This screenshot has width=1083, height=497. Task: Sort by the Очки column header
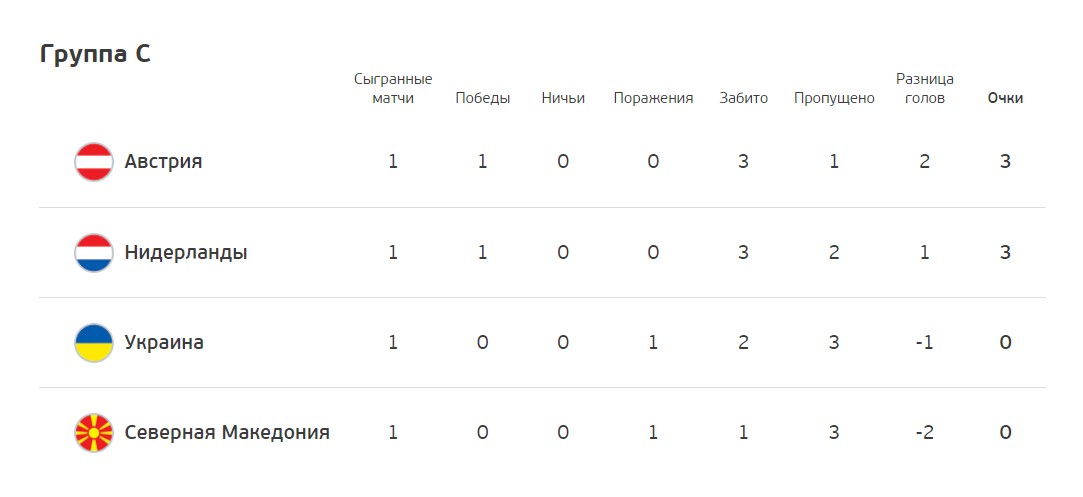tap(1006, 98)
